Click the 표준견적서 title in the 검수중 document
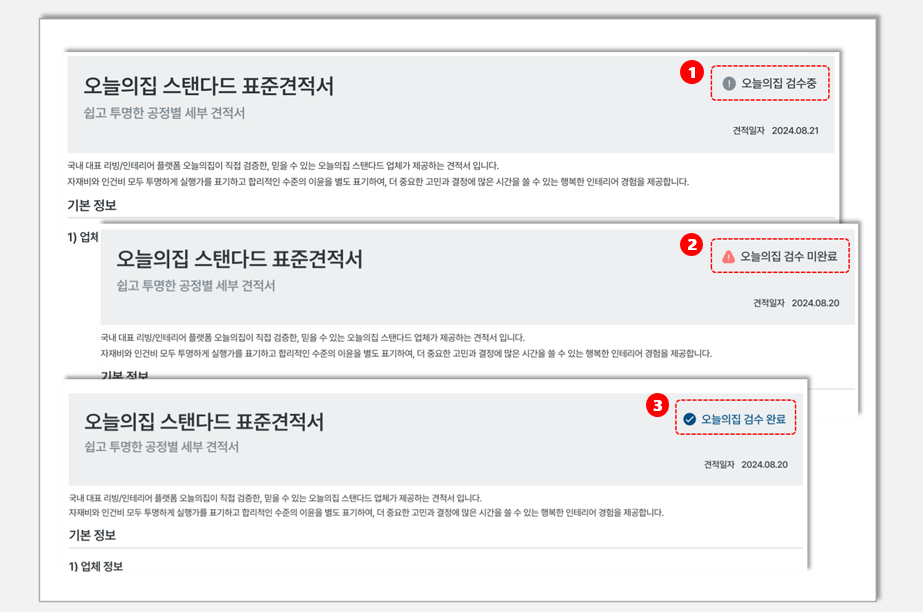This screenshot has width=923, height=612. click(x=208, y=86)
